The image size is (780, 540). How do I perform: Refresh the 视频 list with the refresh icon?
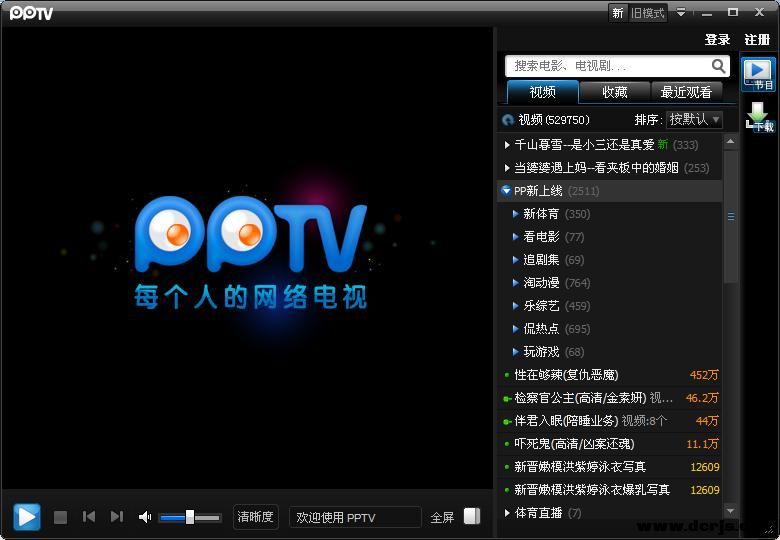coord(508,120)
